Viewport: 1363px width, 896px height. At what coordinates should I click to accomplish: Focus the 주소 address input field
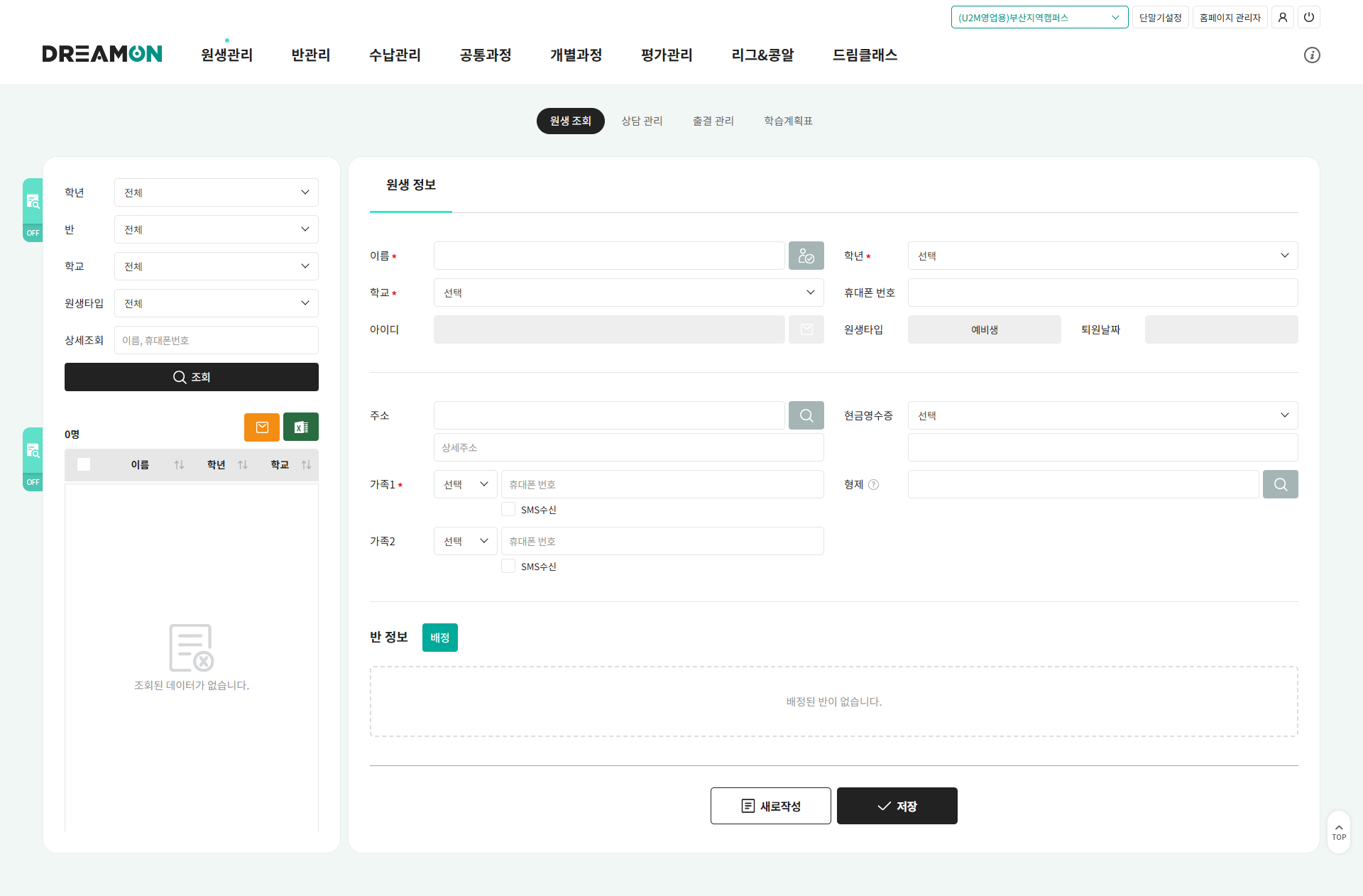[x=609, y=415]
